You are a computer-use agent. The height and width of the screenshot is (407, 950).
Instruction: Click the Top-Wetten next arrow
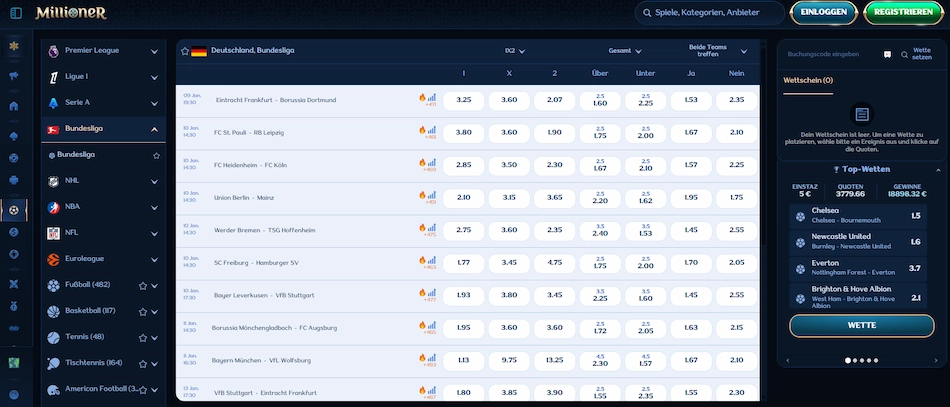pyautogui.click(x=935, y=360)
